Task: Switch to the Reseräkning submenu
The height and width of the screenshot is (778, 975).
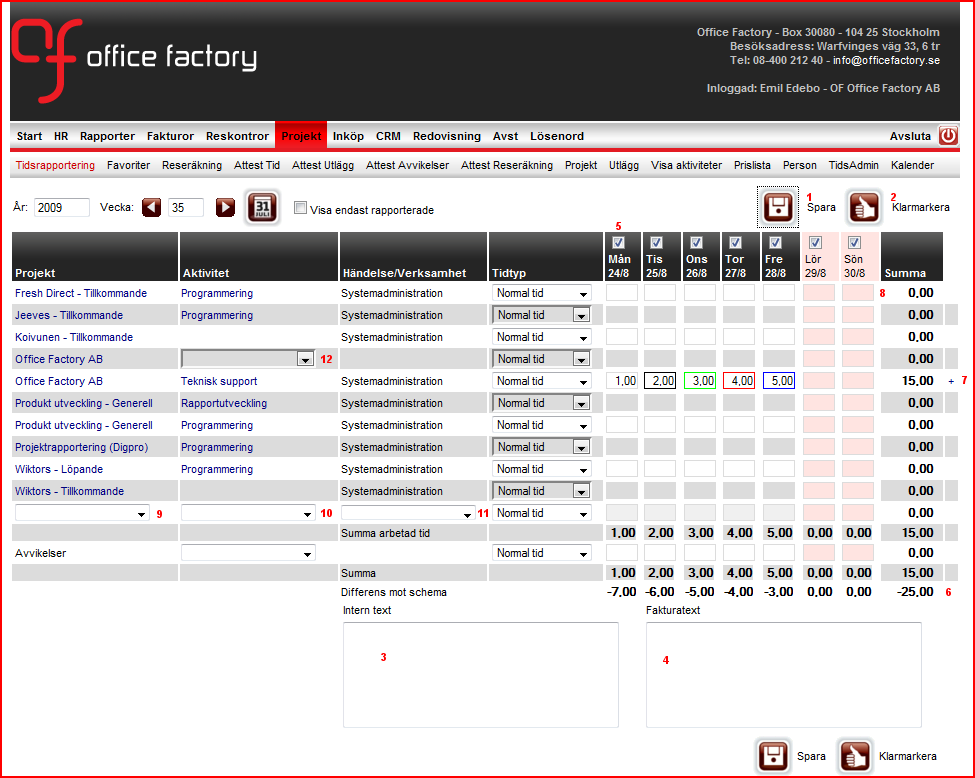Action: click(x=192, y=165)
